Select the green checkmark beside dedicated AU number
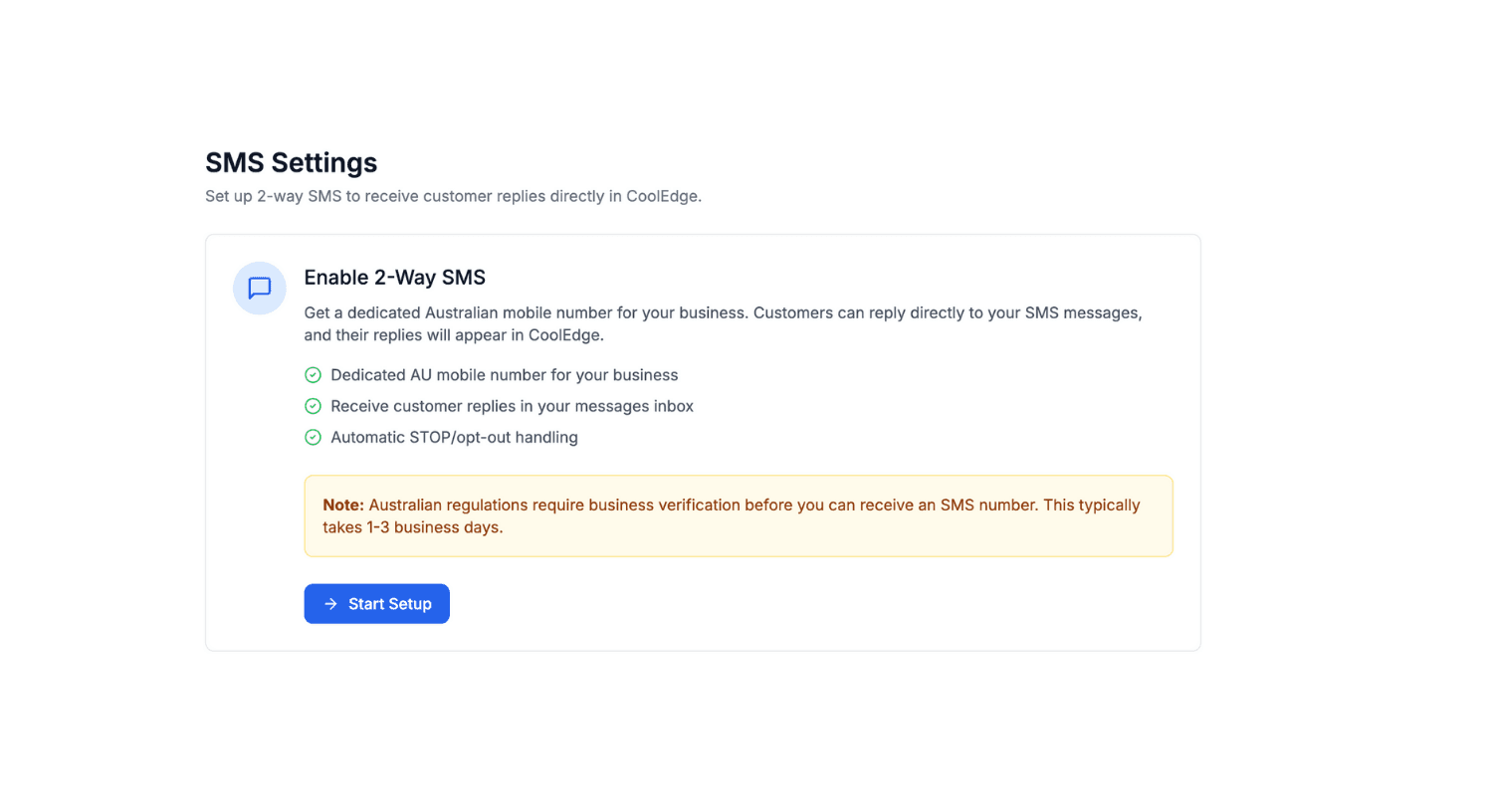 (x=313, y=375)
